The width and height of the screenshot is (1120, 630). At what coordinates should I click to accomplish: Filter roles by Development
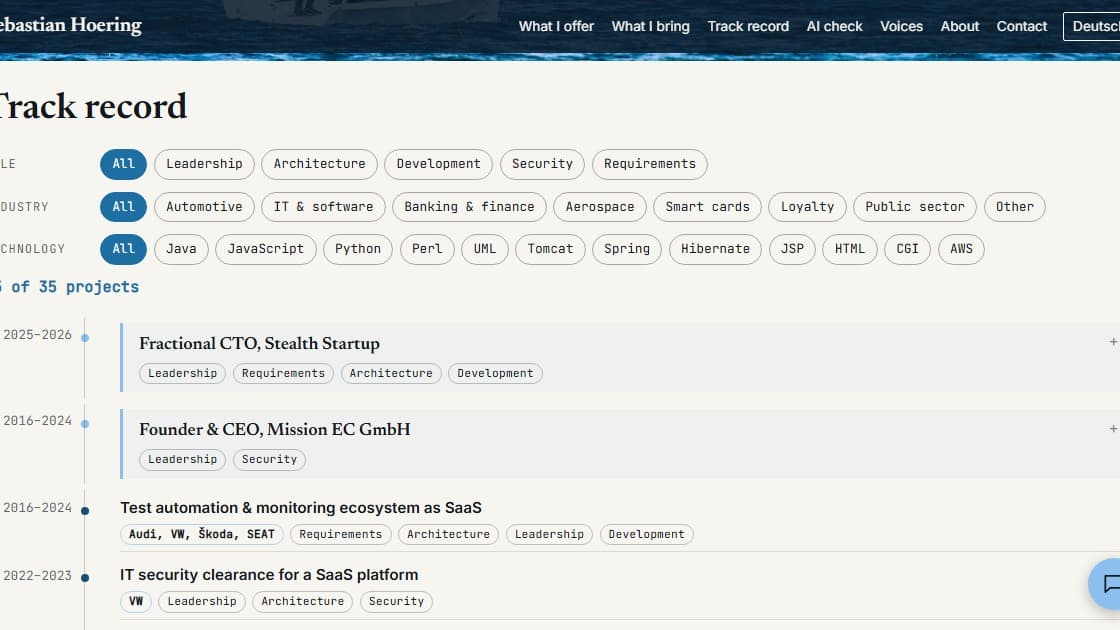click(x=439, y=164)
